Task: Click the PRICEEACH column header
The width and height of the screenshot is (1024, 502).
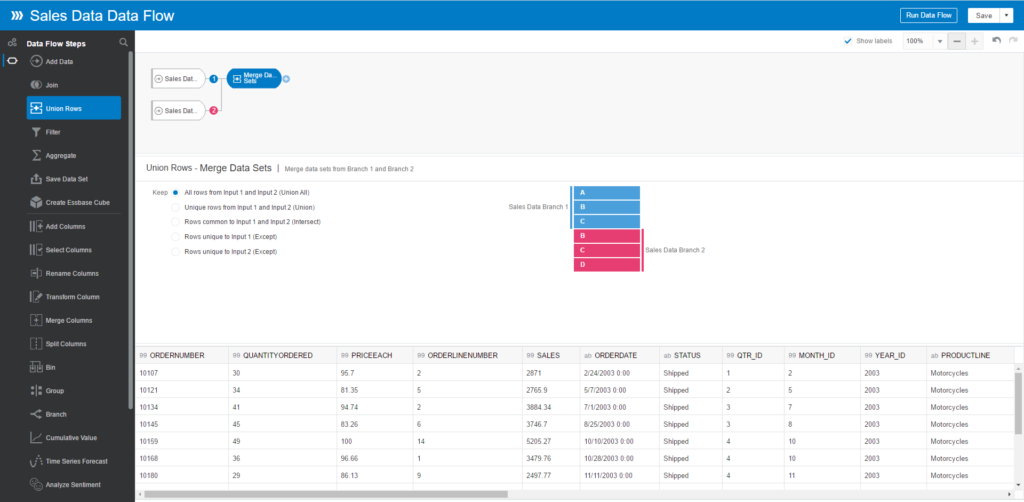Action: (374, 355)
